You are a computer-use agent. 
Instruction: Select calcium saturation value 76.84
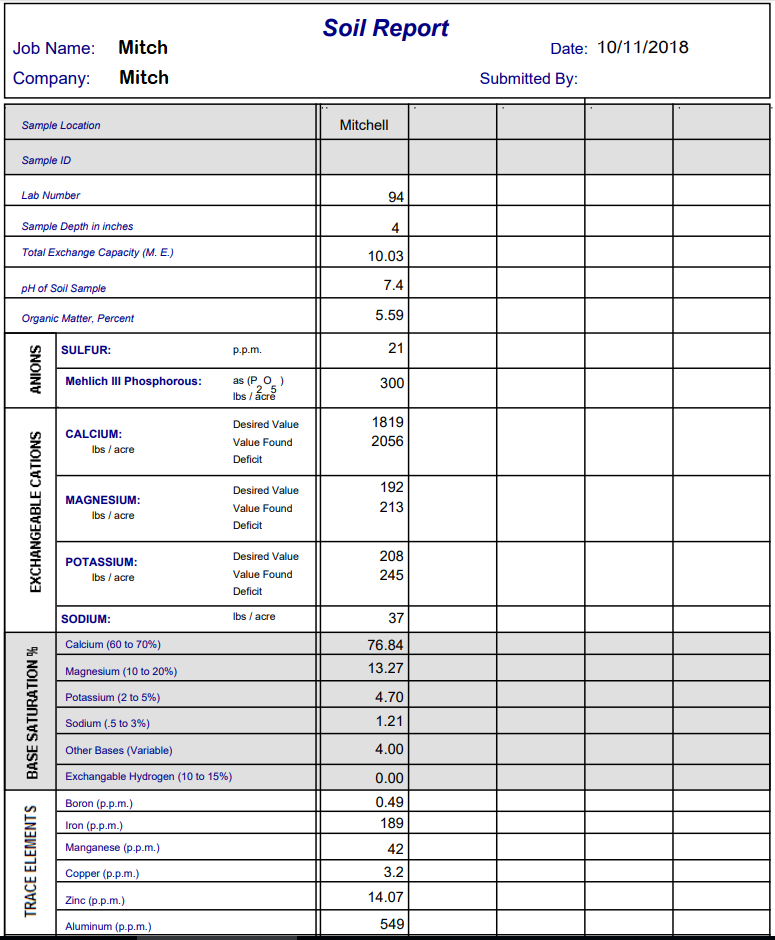coord(385,645)
